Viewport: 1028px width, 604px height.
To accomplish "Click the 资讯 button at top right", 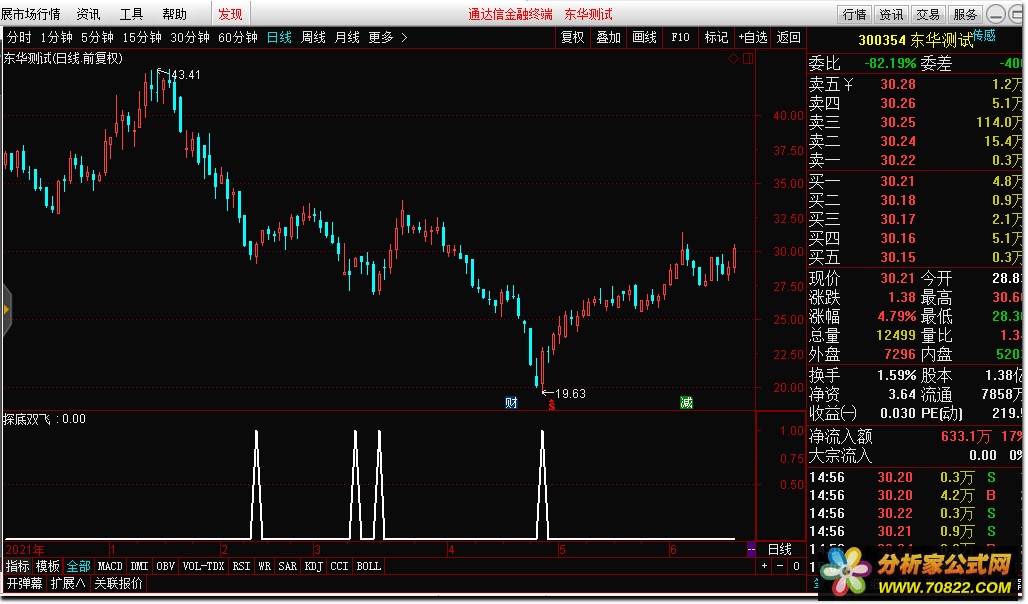I will (x=891, y=14).
